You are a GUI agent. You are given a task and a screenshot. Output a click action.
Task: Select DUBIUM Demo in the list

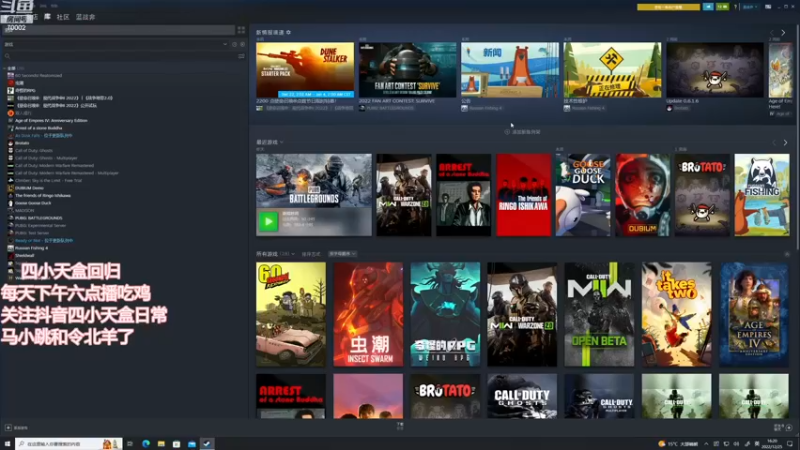pos(29,188)
